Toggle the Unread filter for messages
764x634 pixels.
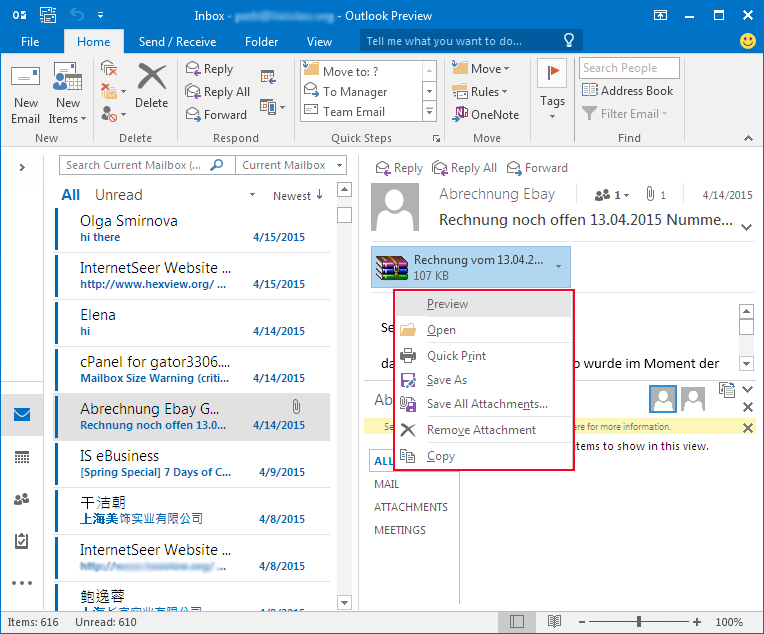[x=119, y=195]
